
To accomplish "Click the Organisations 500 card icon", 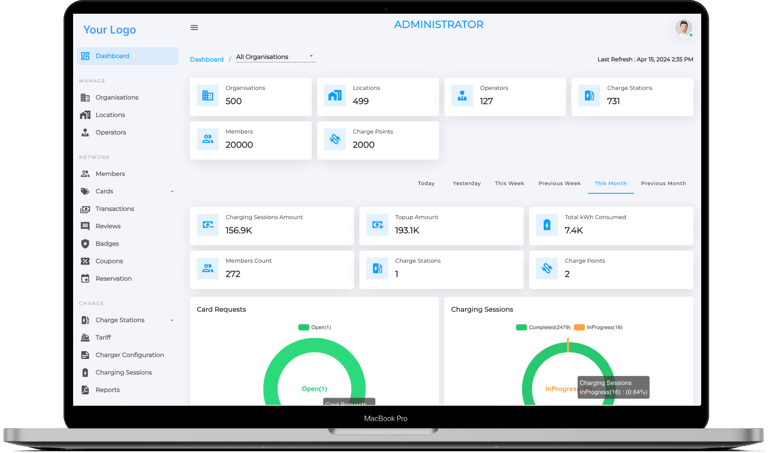I will click(x=208, y=95).
